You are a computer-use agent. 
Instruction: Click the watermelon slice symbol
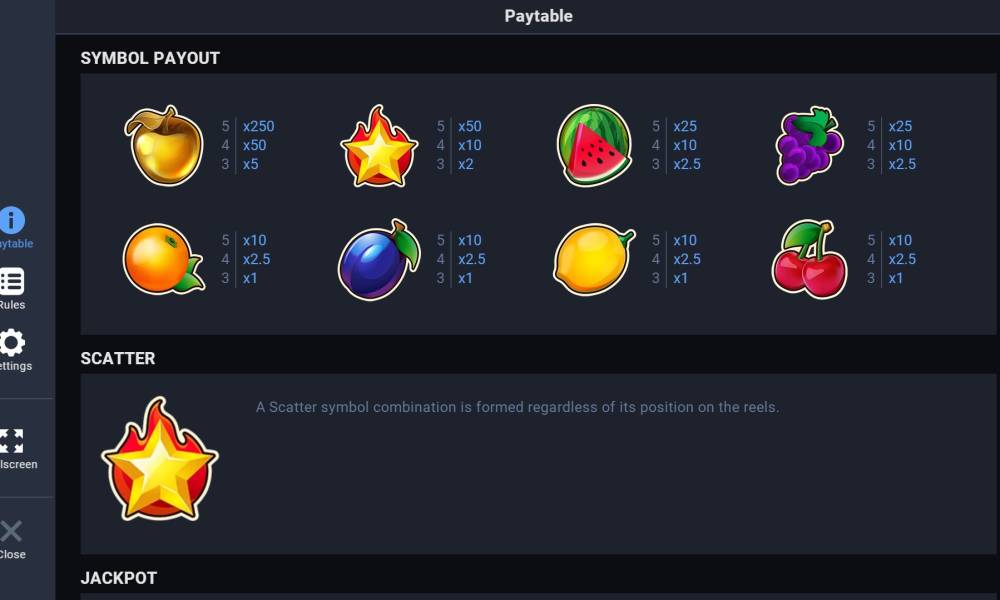pyautogui.click(x=594, y=146)
